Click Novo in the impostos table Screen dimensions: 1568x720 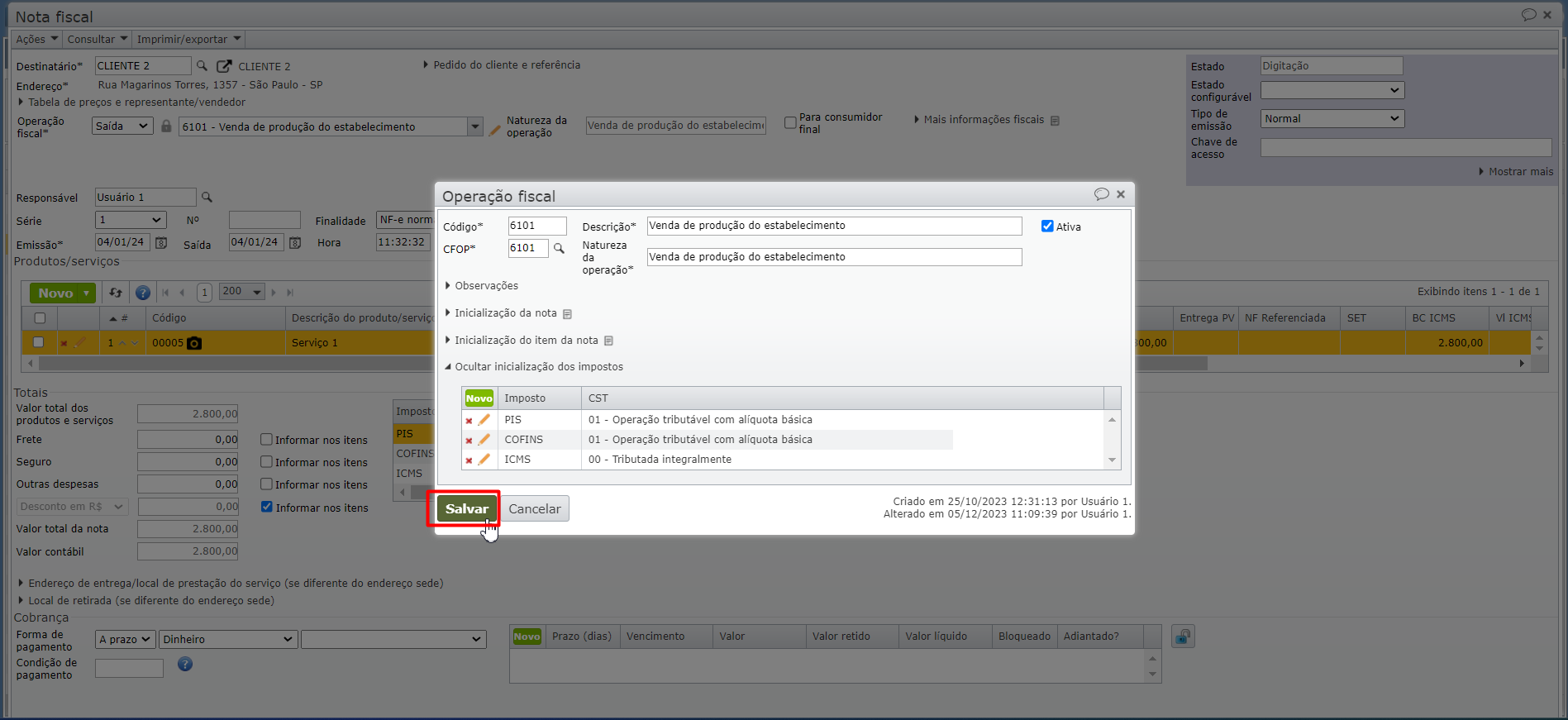pyautogui.click(x=479, y=398)
